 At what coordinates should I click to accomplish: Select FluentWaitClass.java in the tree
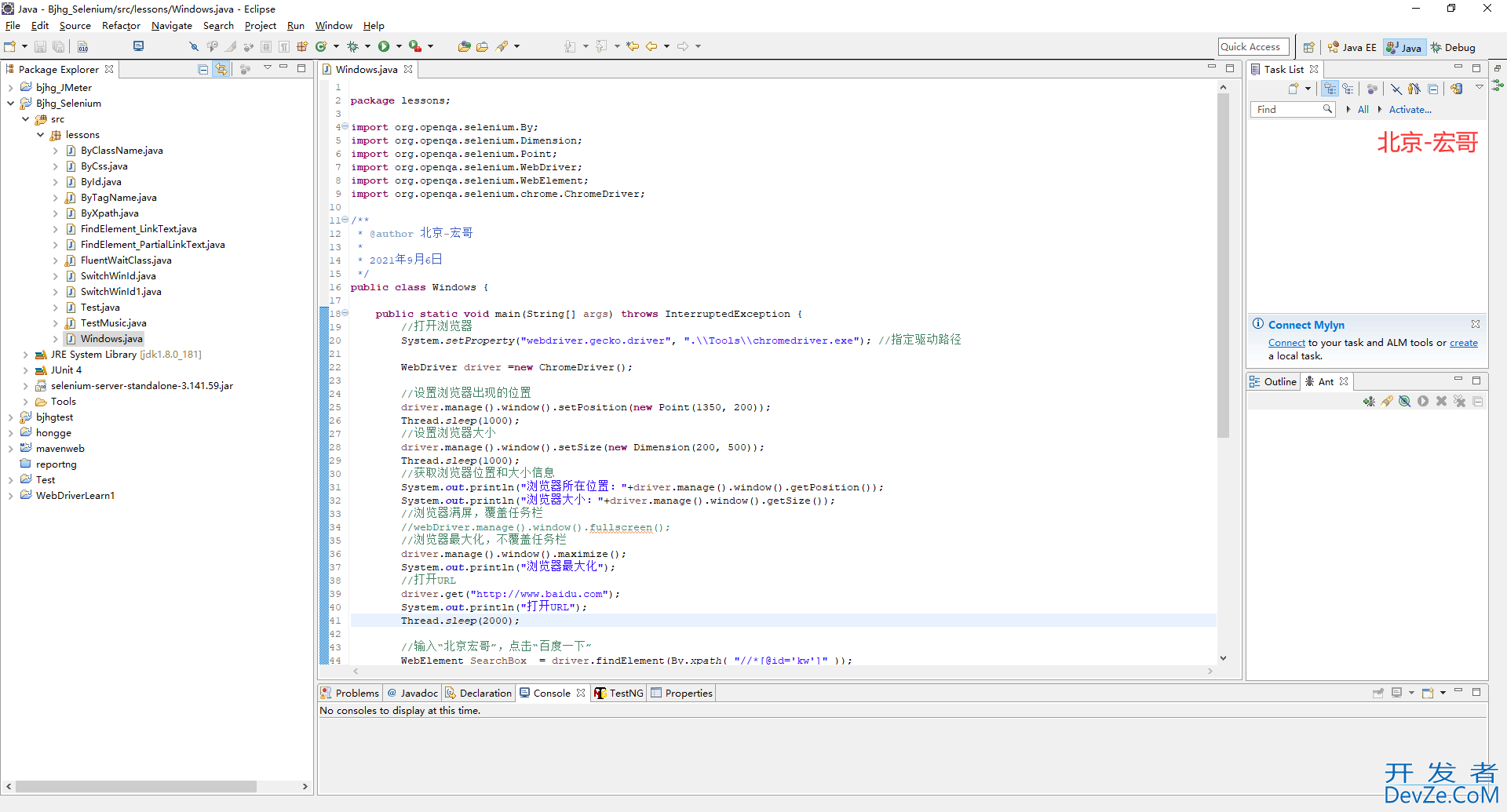pyautogui.click(x=126, y=260)
